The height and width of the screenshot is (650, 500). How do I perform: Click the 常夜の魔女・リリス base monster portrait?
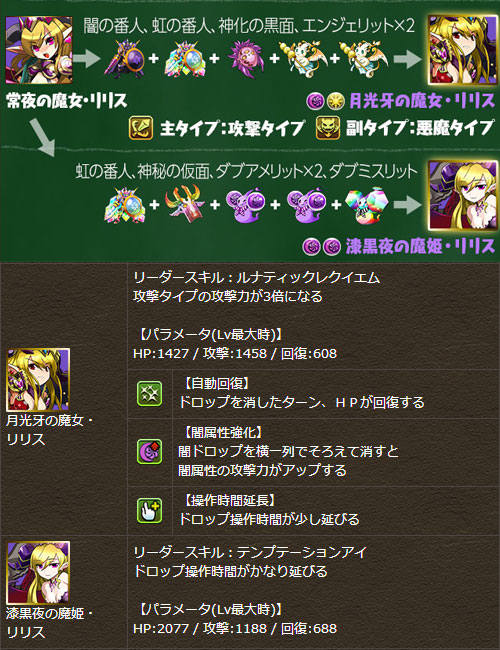(x=39, y=50)
